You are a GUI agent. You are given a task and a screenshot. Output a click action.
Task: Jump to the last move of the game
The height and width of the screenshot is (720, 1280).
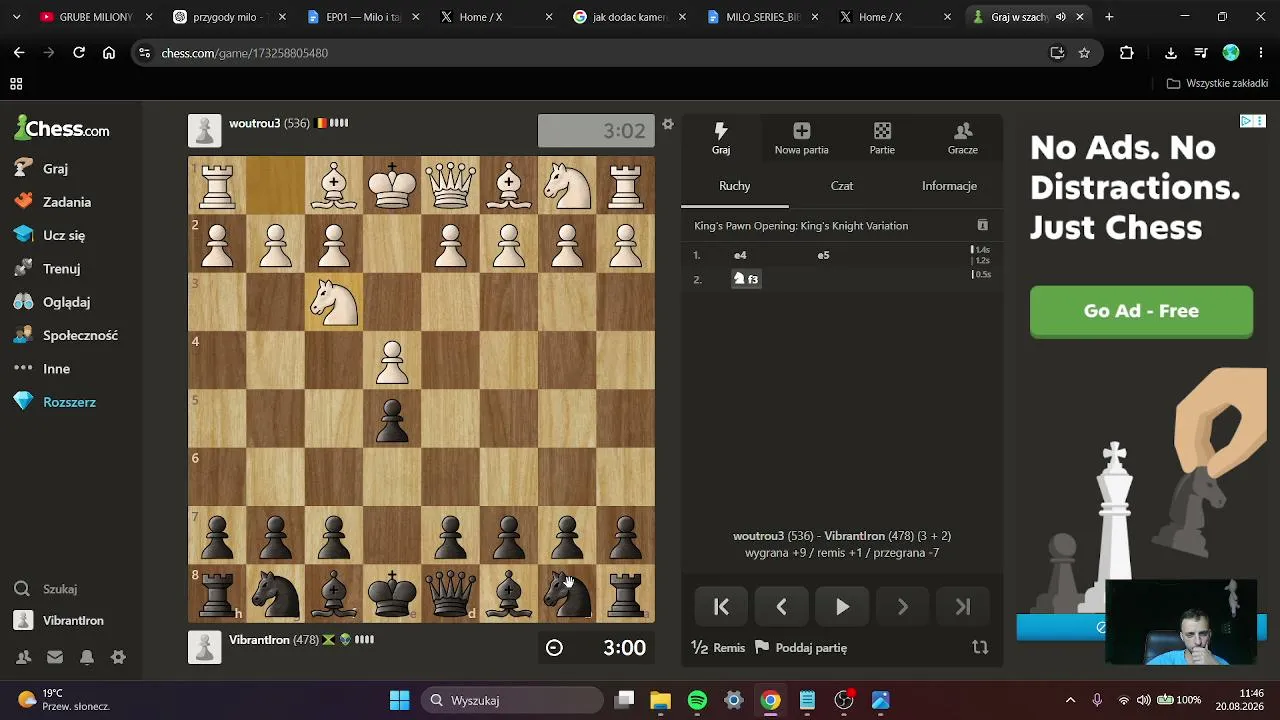point(963,607)
